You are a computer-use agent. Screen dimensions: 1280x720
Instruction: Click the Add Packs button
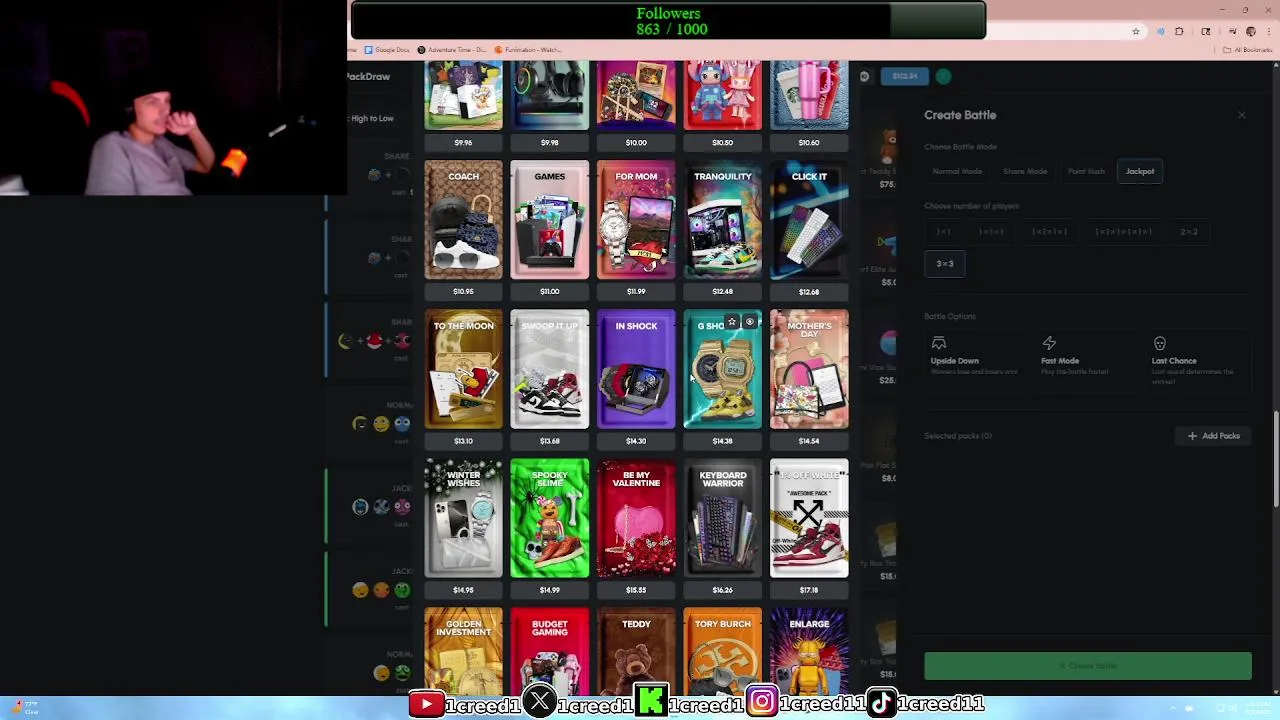tap(1213, 436)
